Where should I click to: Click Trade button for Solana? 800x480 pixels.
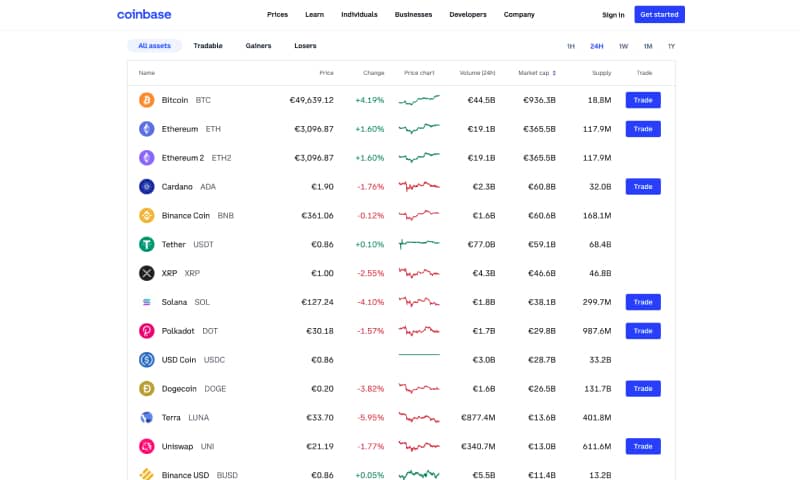[643, 302]
